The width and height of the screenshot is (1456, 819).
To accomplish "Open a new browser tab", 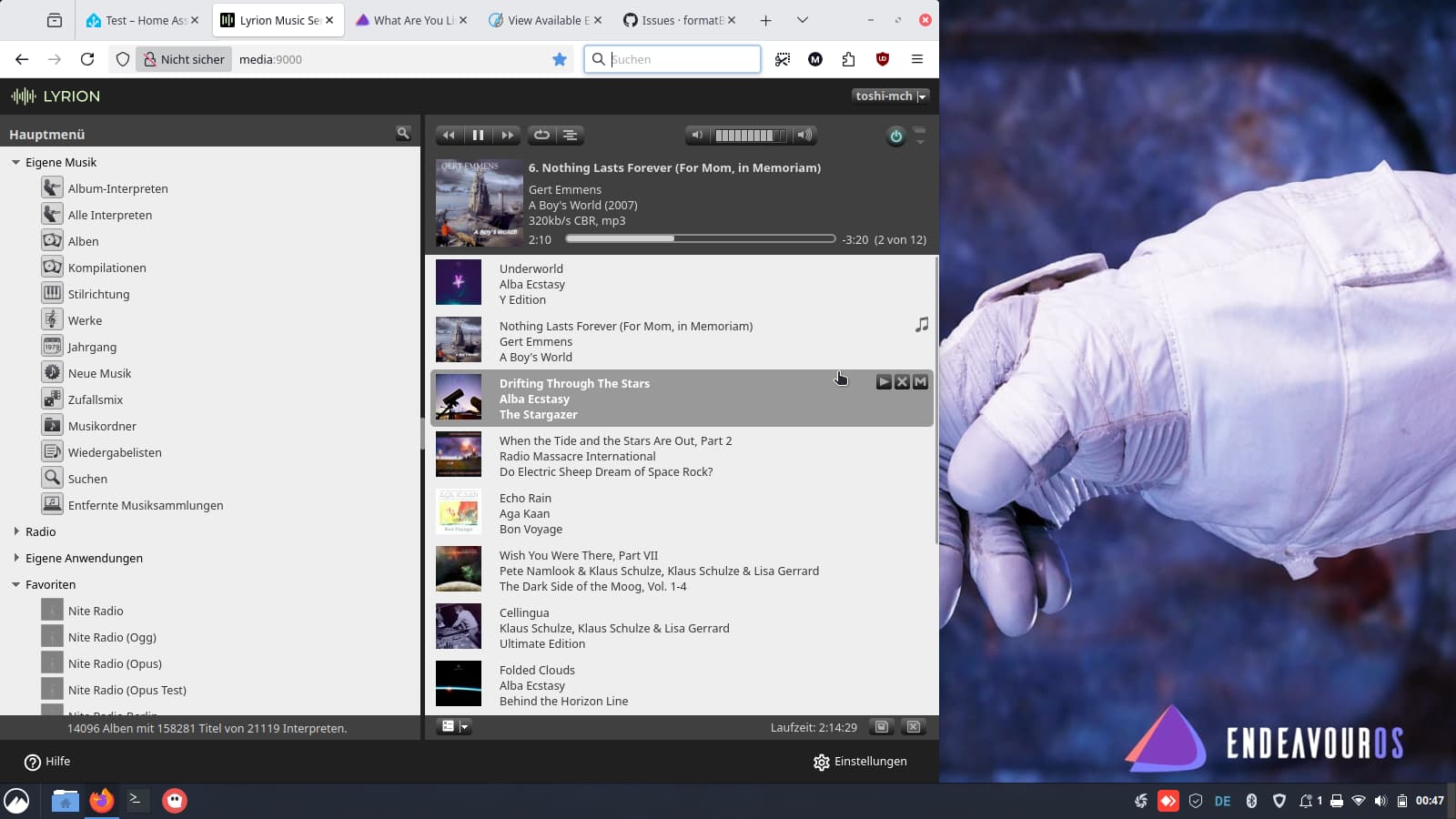I will pyautogui.click(x=765, y=20).
